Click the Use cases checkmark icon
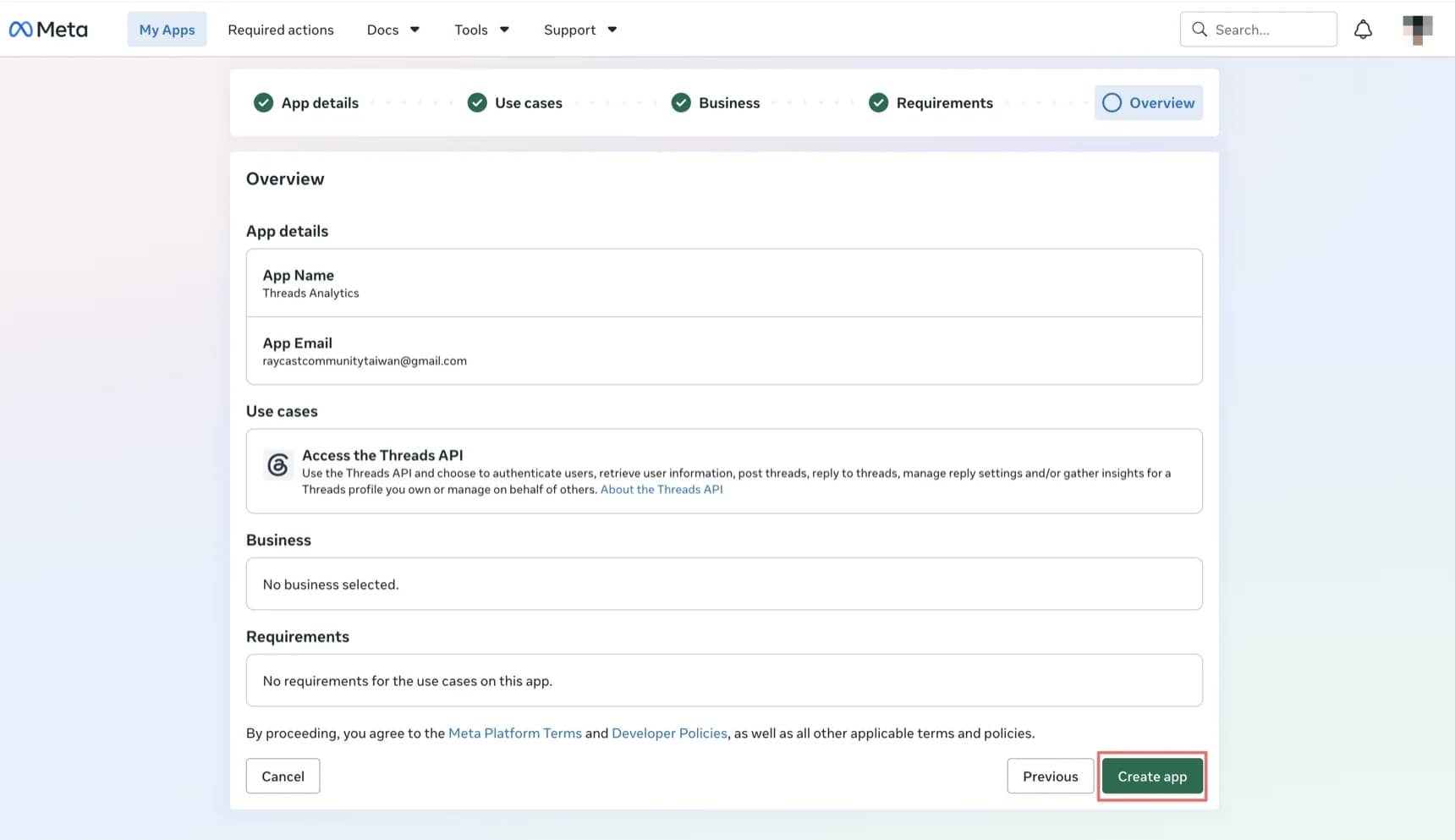Viewport: 1455px width, 840px height. [477, 102]
